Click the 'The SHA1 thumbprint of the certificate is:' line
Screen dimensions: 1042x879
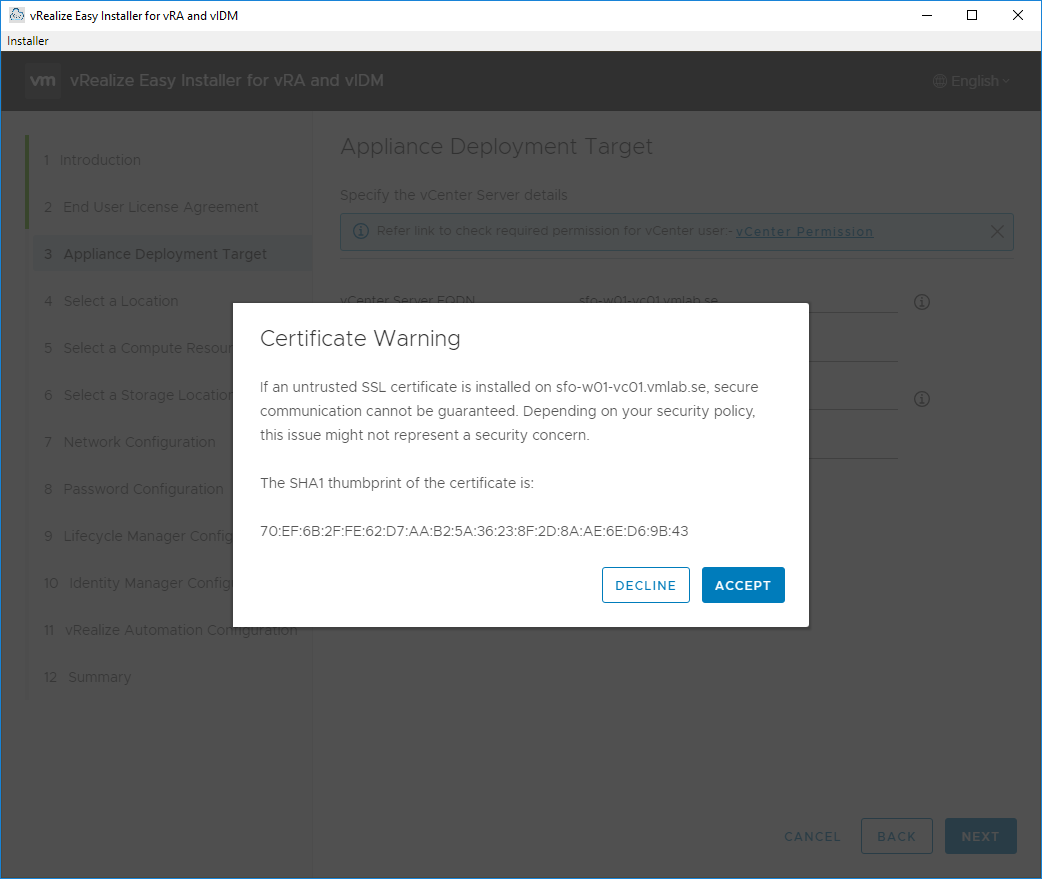tap(397, 483)
